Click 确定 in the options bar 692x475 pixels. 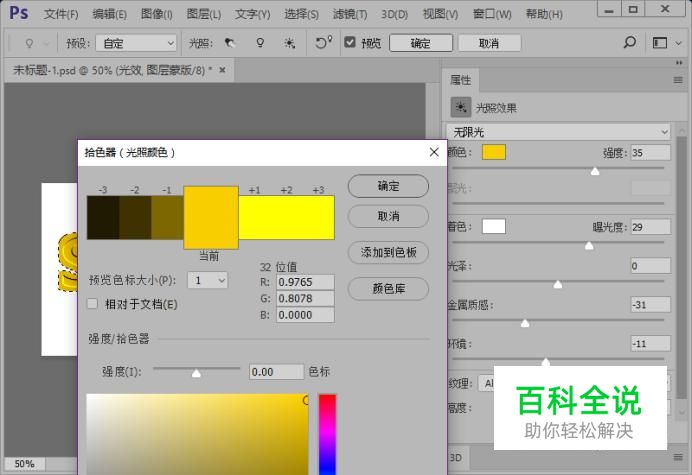(421, 43)
